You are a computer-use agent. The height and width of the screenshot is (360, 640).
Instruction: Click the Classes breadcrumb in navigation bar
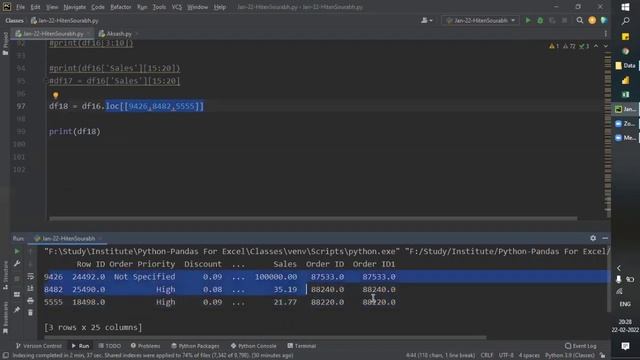[14, 20]
